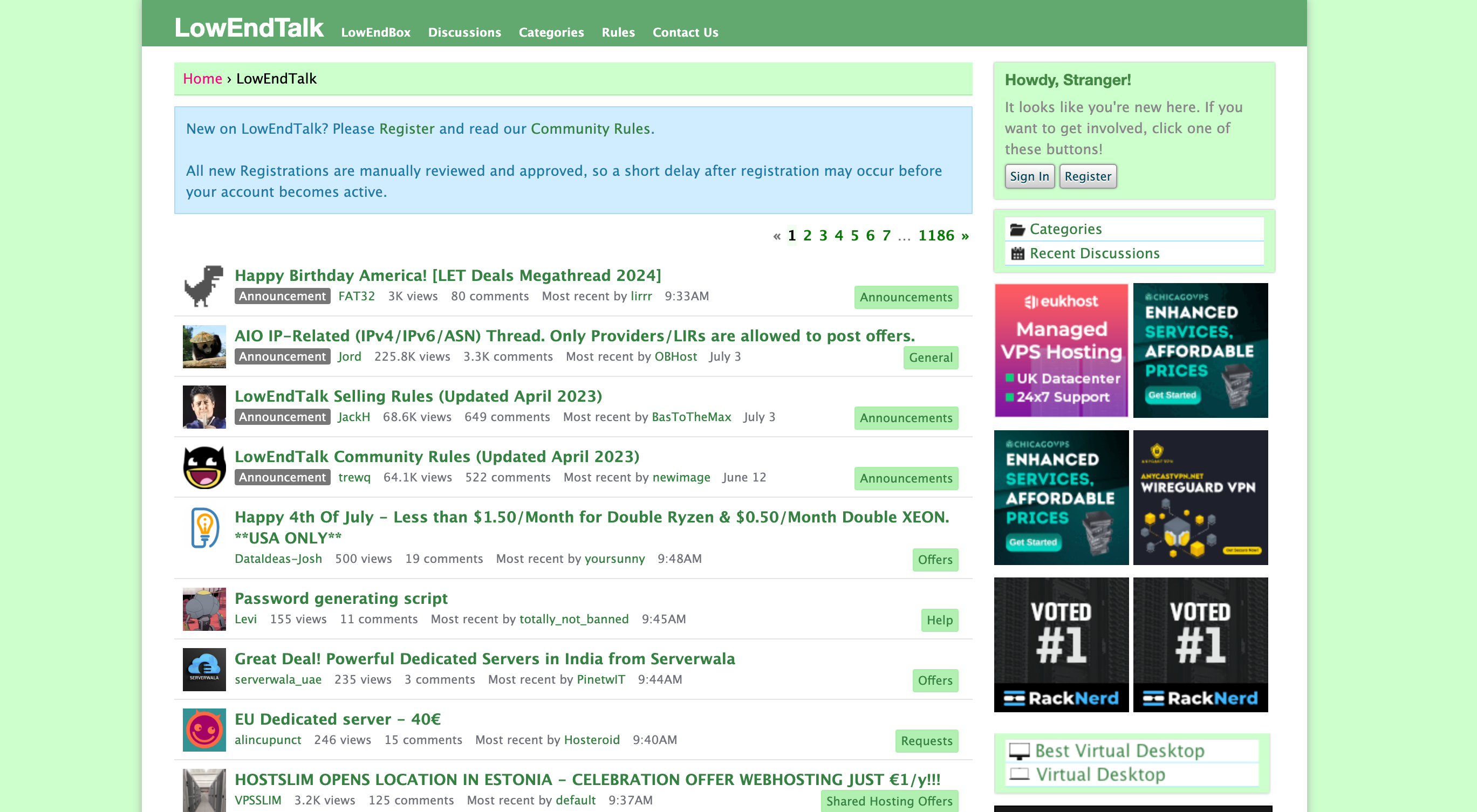Click the Serverwala cloud logo avatar
The width and height of the screenshot is (1477, 812).
click(203, 669)
